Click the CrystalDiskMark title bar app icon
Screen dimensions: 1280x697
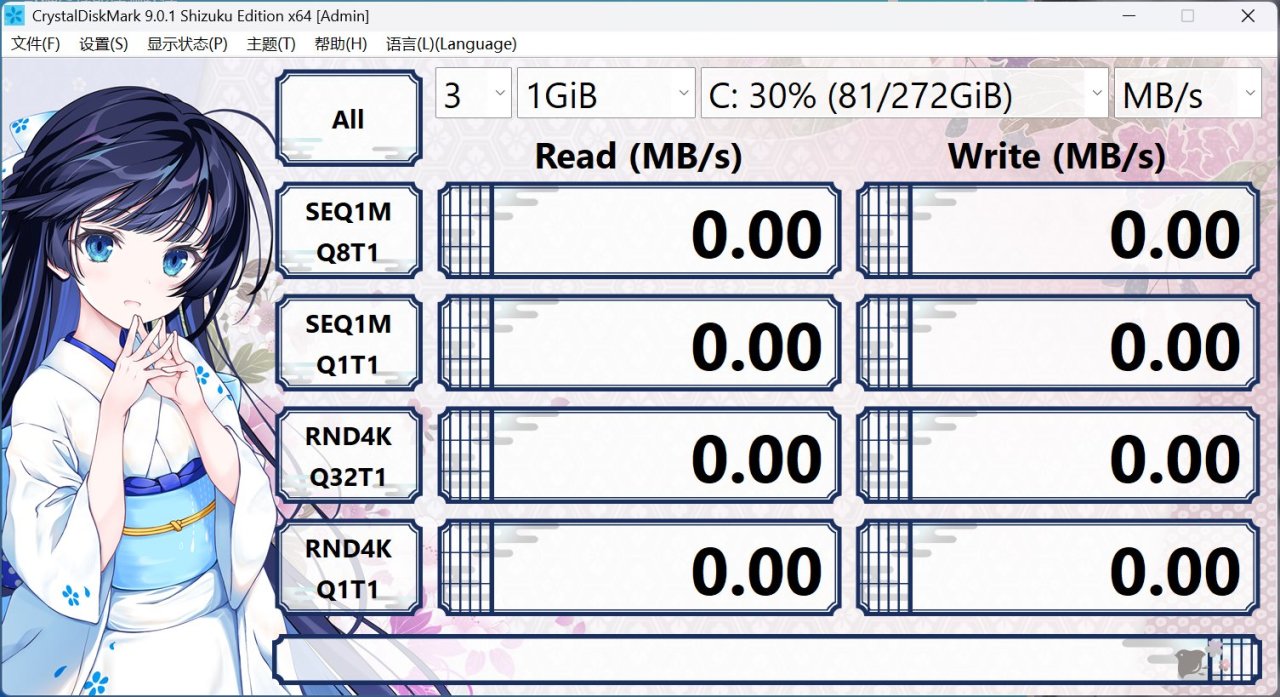point(15,16)
